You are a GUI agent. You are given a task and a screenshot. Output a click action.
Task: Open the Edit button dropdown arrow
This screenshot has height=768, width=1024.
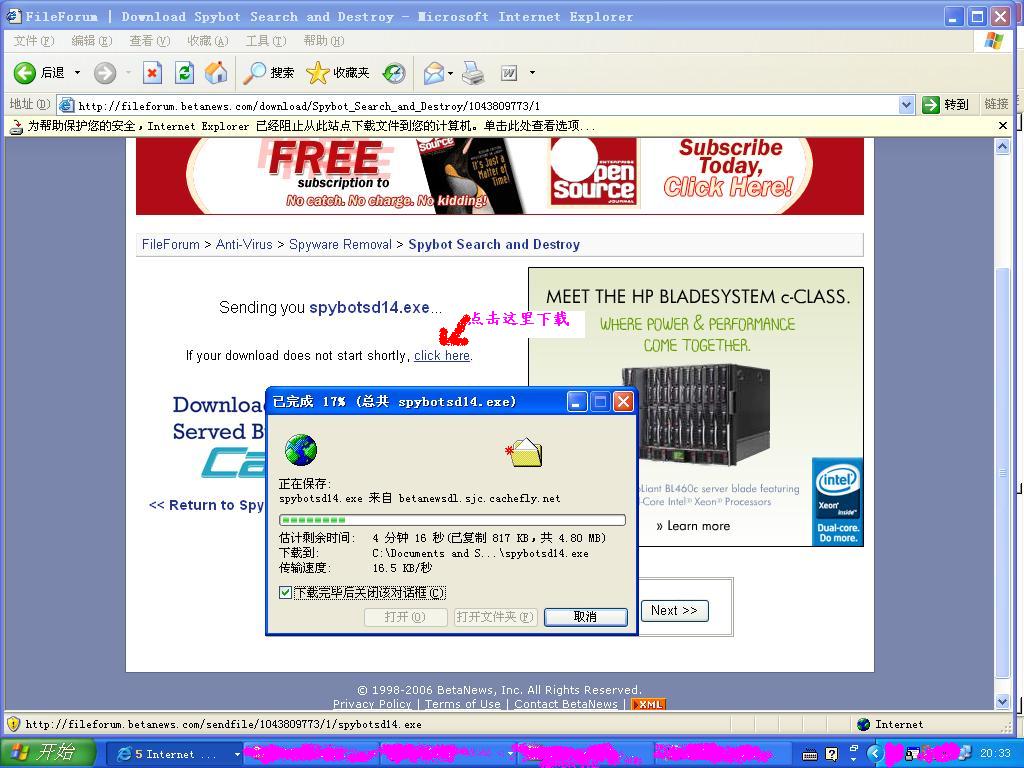click(532, 72)
